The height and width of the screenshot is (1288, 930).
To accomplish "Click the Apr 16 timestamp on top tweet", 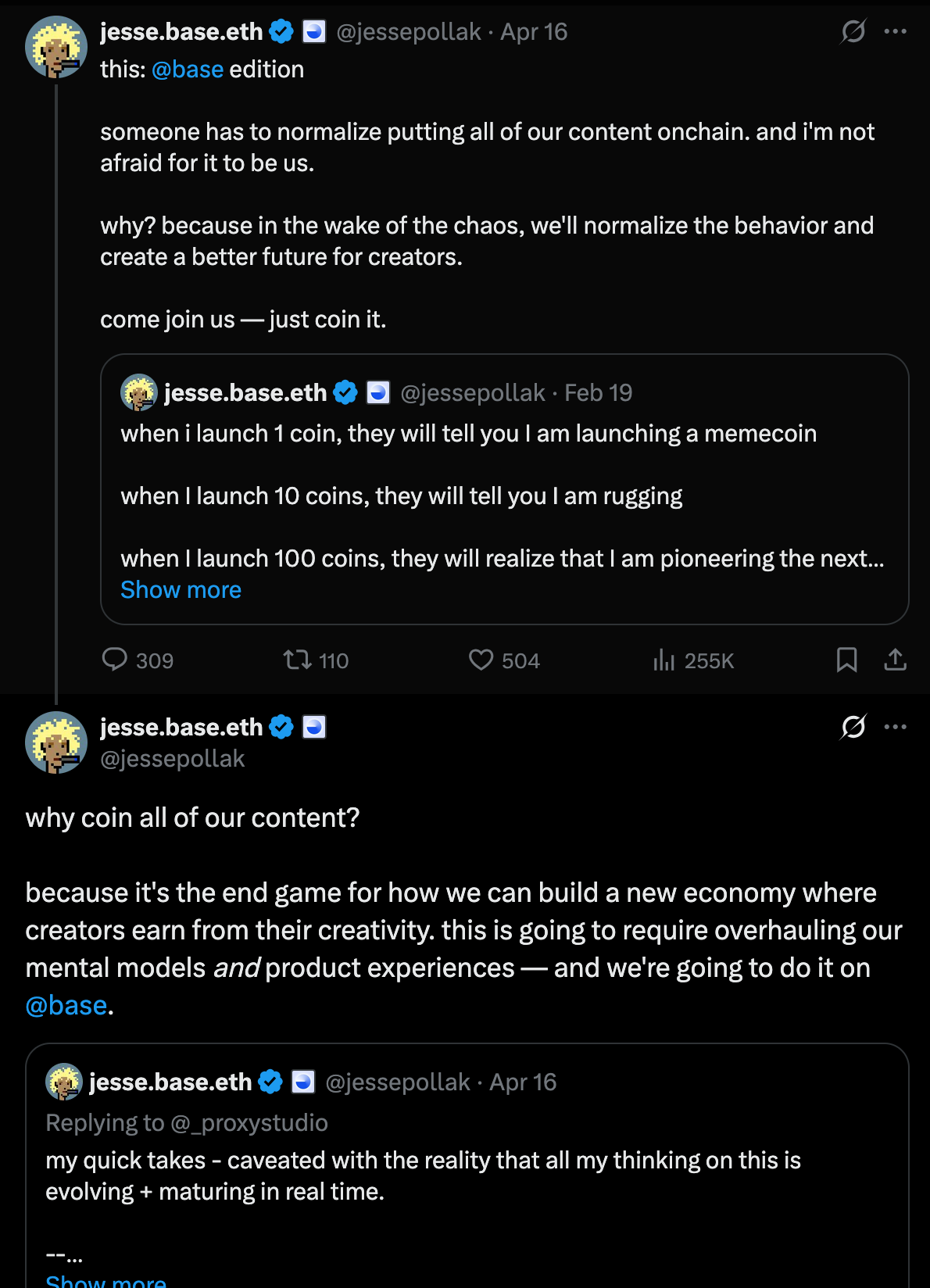I will 534,32.
